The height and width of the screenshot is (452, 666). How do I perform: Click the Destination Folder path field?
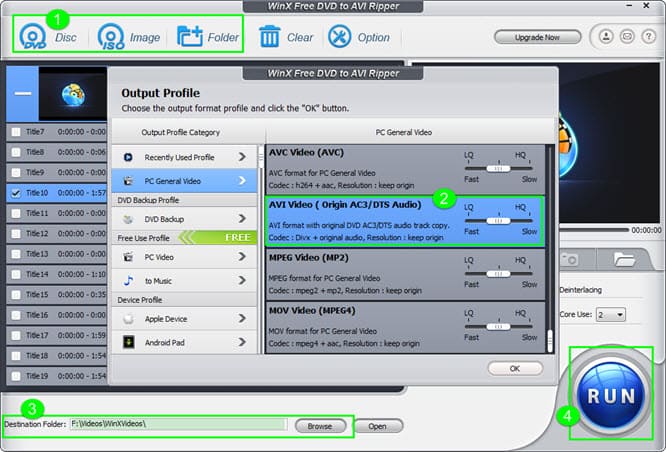pyautogui.click(x=178, y=424)
